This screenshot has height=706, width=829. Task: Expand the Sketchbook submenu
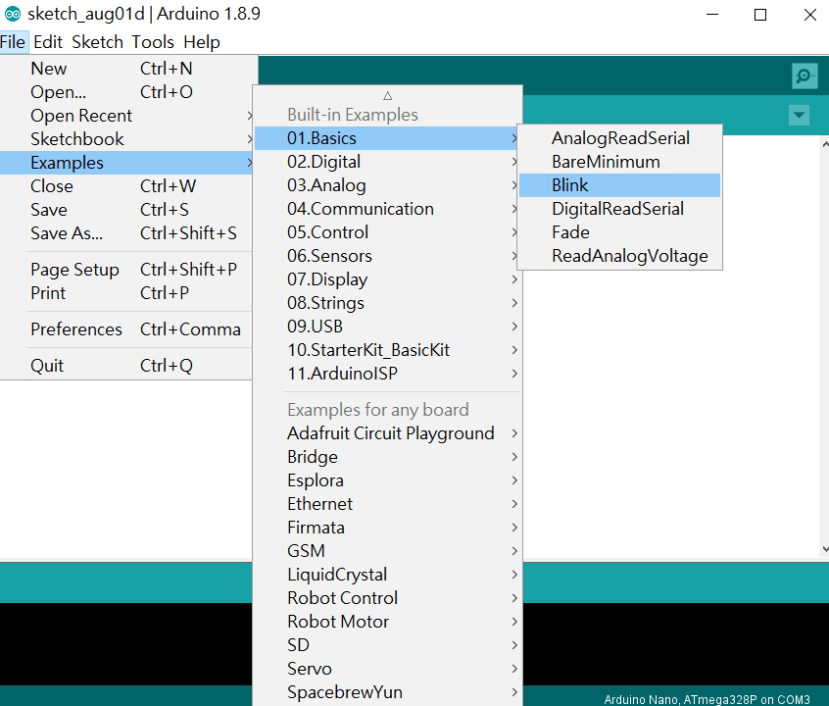tap(126, 139)
